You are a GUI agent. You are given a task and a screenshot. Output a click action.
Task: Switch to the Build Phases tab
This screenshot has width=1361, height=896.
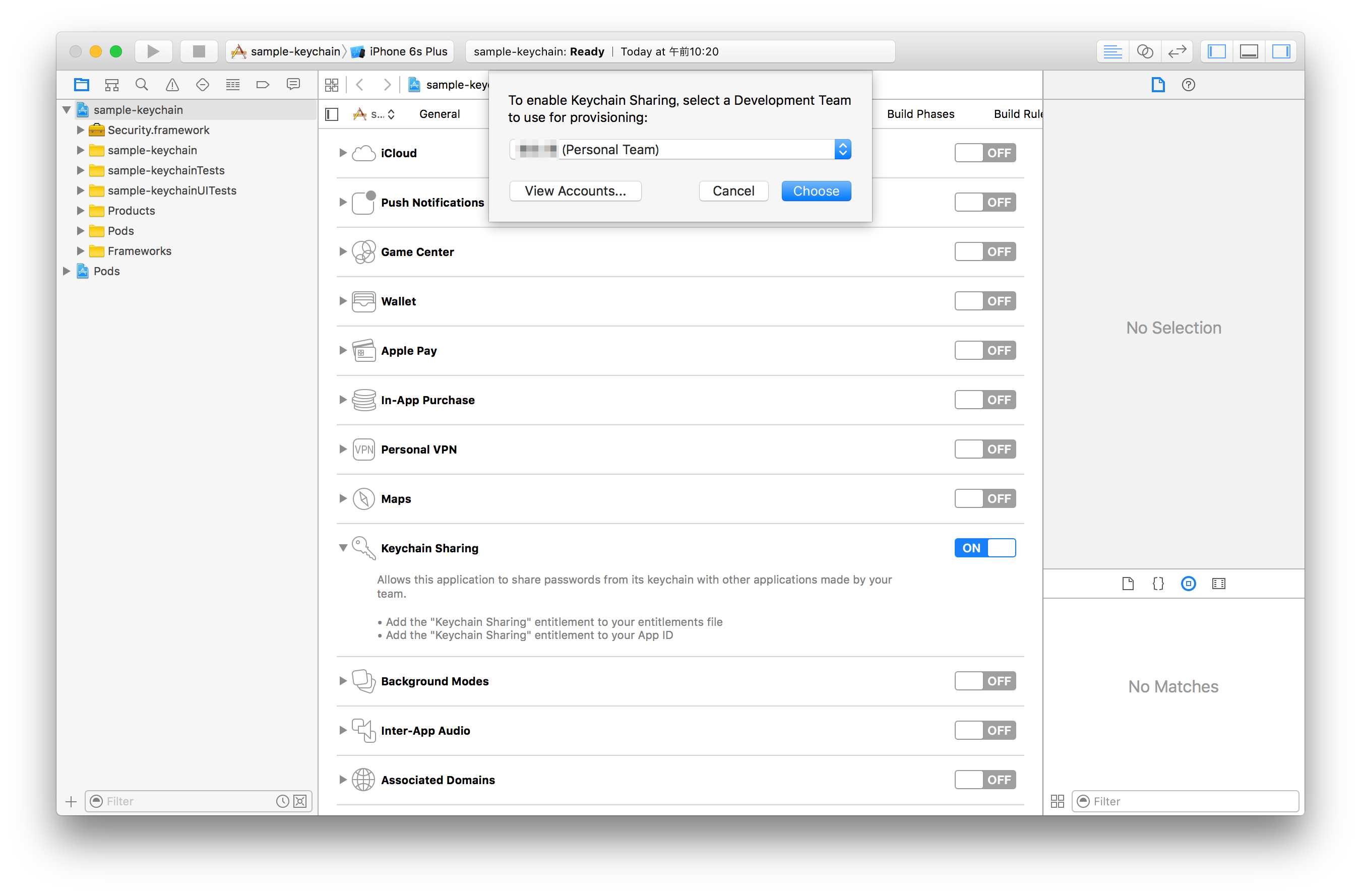(x=920, y=114)
